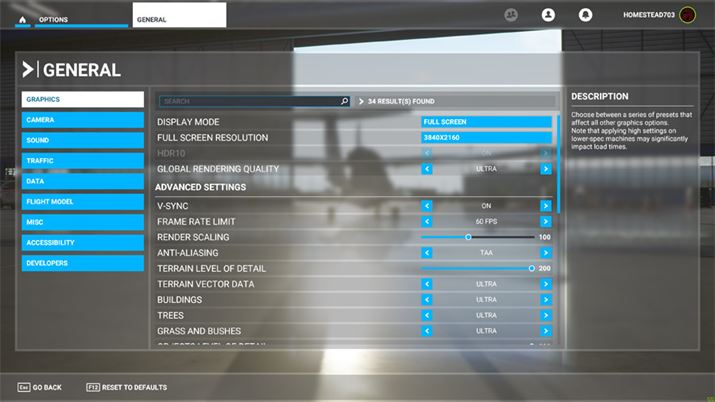Select the Camera settings category
This screenshot has width=715, height=402.
[x=83, y=120]
